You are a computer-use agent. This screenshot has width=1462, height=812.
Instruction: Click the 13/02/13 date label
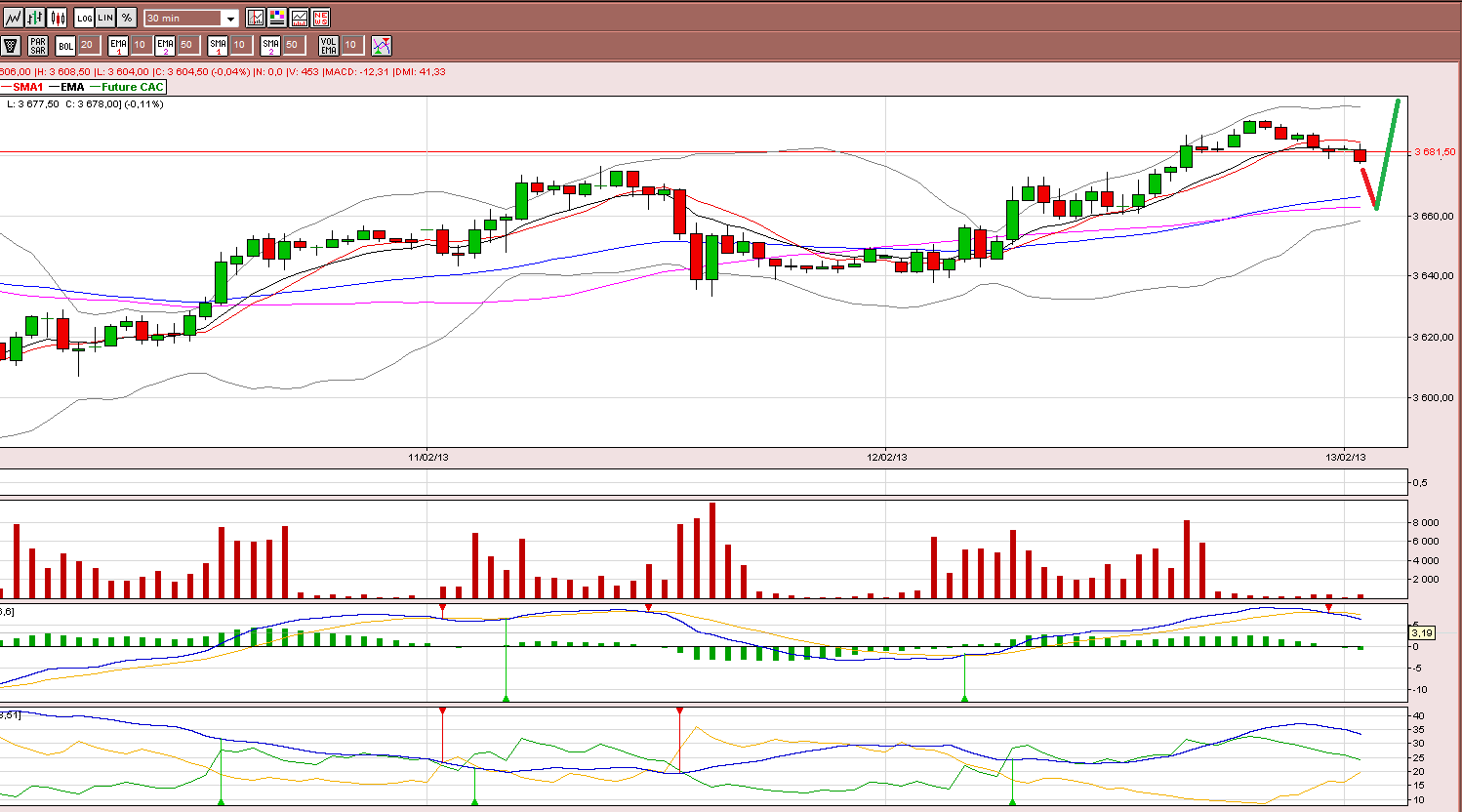[x=1346, y=457]
